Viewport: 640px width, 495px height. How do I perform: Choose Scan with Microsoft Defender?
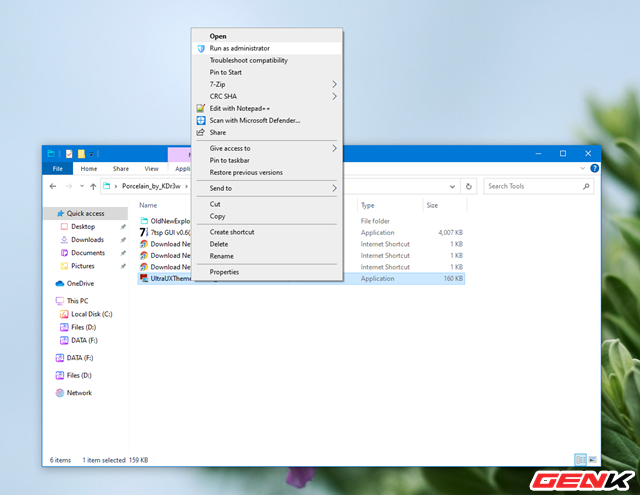(x=267, y=120)
